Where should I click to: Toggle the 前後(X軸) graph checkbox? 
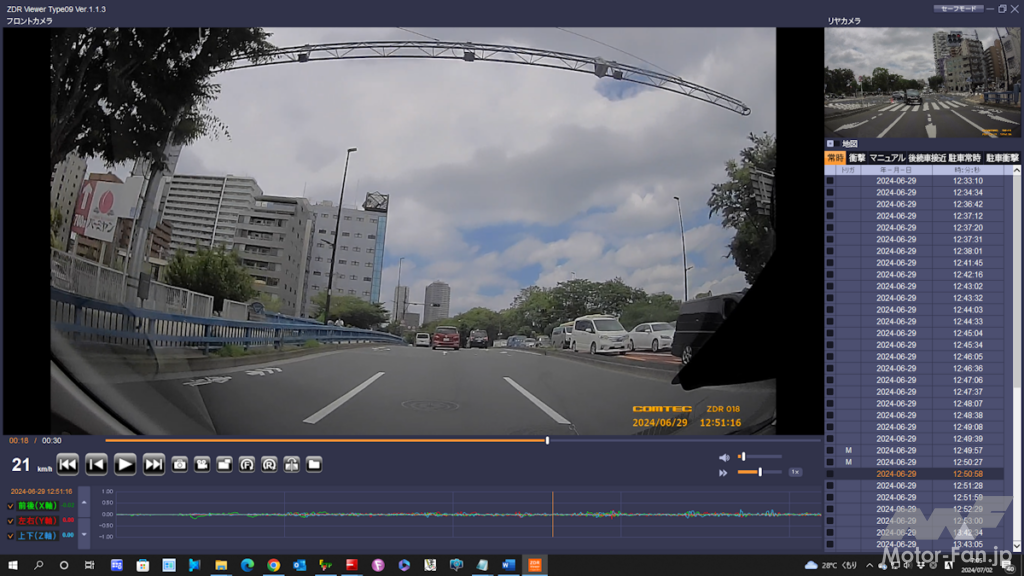(11, 506)
